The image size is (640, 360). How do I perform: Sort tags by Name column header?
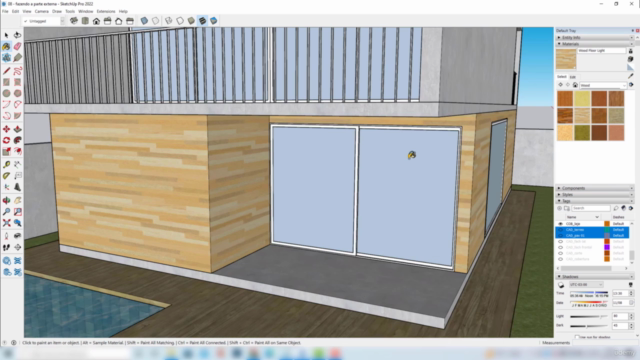[x=582, y=217]
